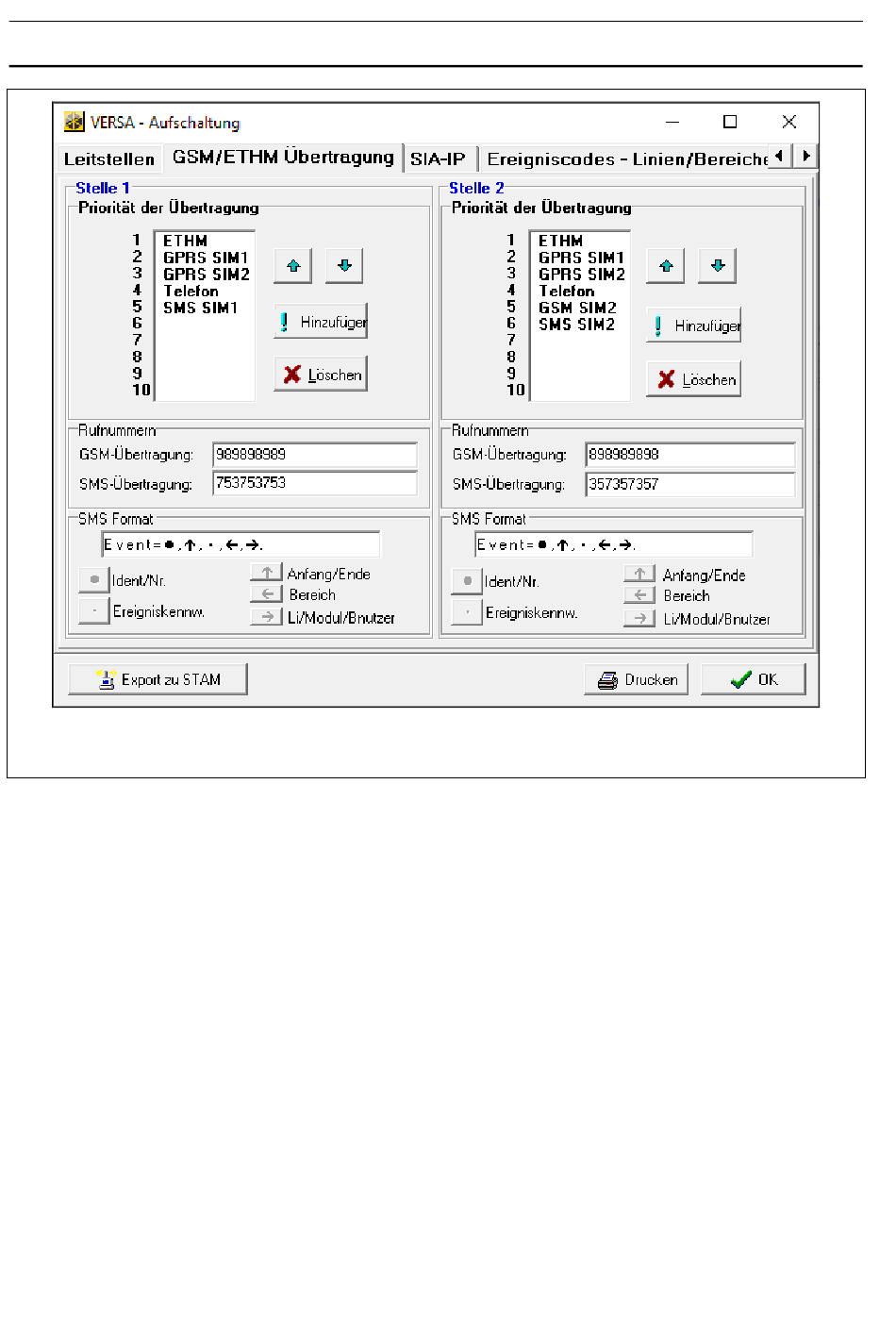Click Export zu STAM button
896x1318 pixels.
(x=158, y=679)
